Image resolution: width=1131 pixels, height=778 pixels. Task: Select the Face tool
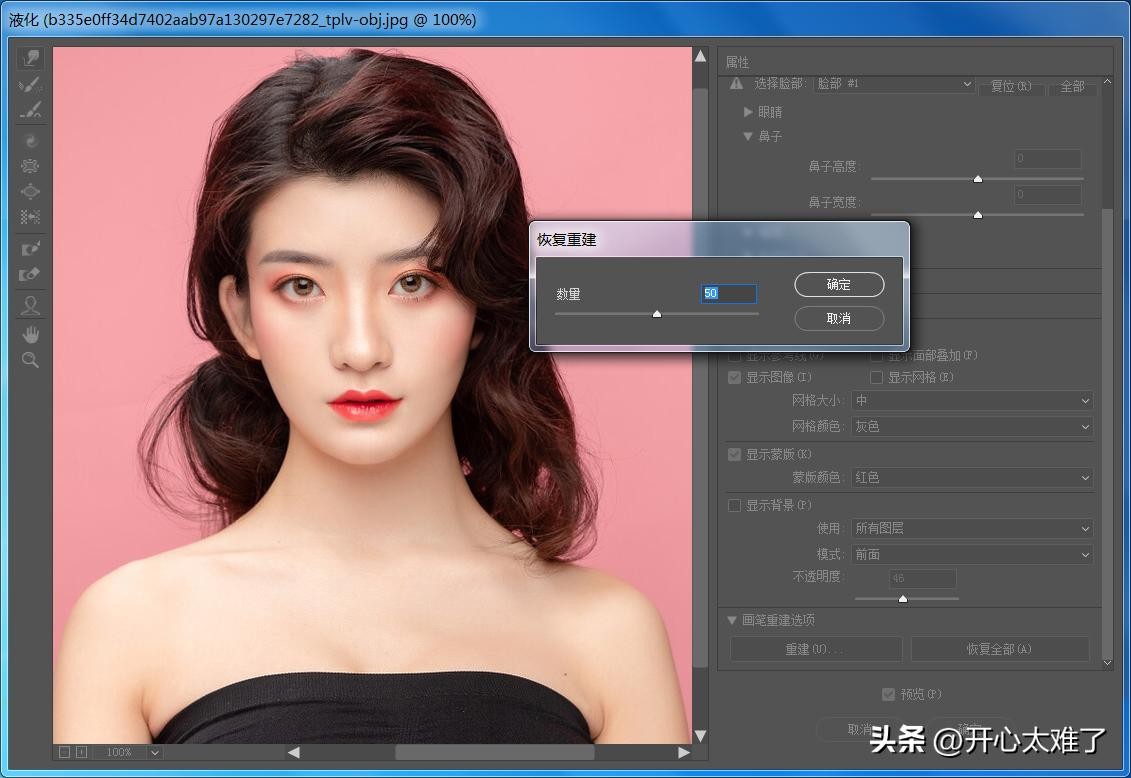31,306
